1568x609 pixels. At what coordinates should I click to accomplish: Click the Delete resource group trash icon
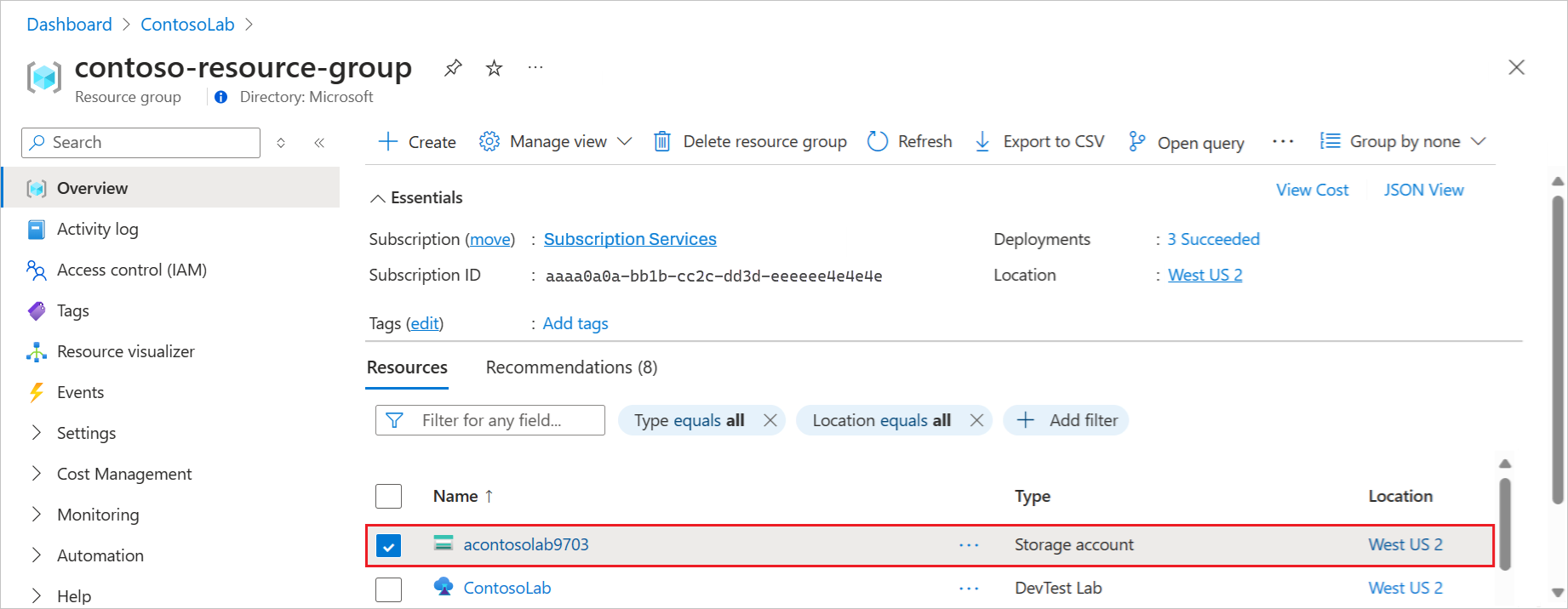coord(661,141)
